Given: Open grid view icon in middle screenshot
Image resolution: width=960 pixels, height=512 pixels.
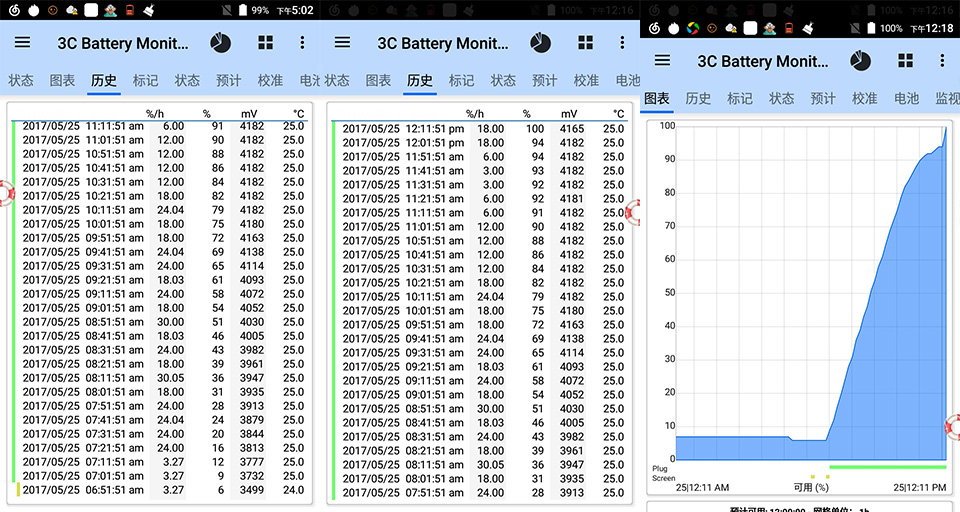Looking at the screenshot, I should tap(585, 43).
